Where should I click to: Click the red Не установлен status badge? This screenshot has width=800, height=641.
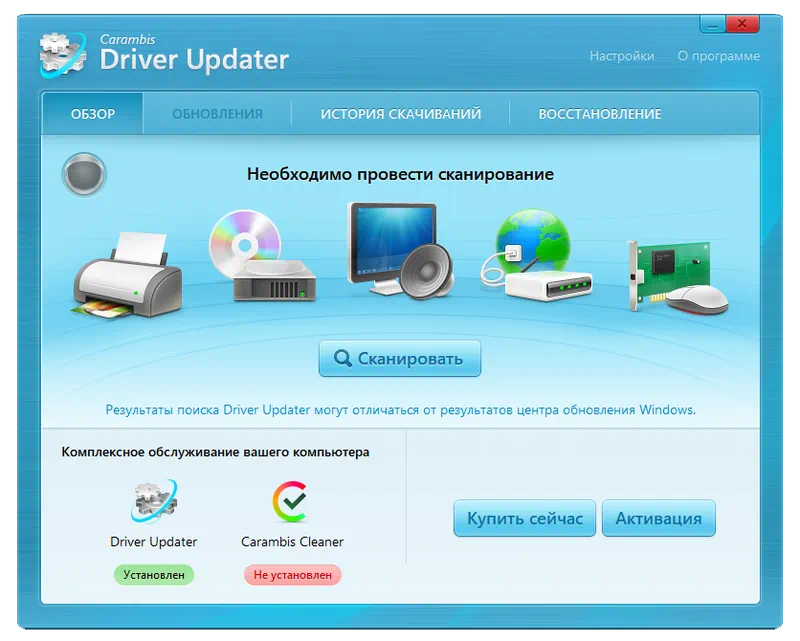coord(292,575)
